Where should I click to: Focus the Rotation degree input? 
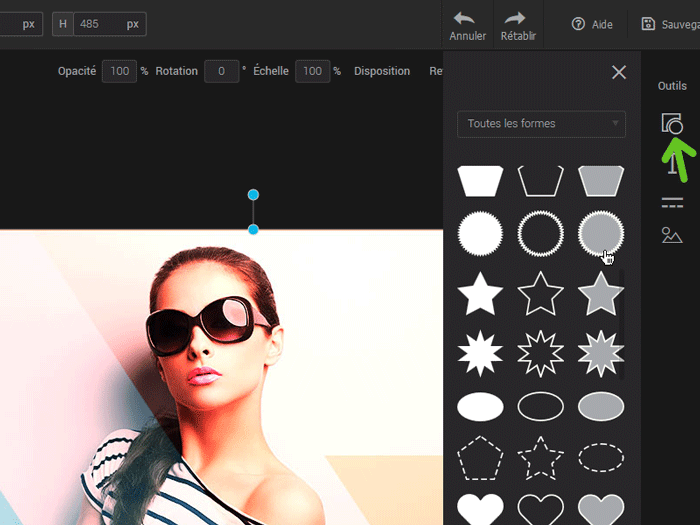click(x=221, y=71)
